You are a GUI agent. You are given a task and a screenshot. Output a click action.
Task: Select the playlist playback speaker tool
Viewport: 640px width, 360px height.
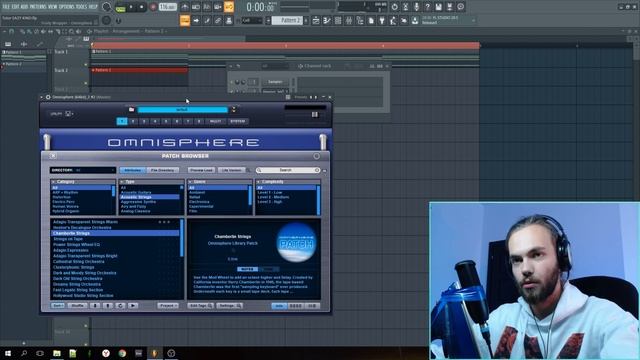pos(78,31)
